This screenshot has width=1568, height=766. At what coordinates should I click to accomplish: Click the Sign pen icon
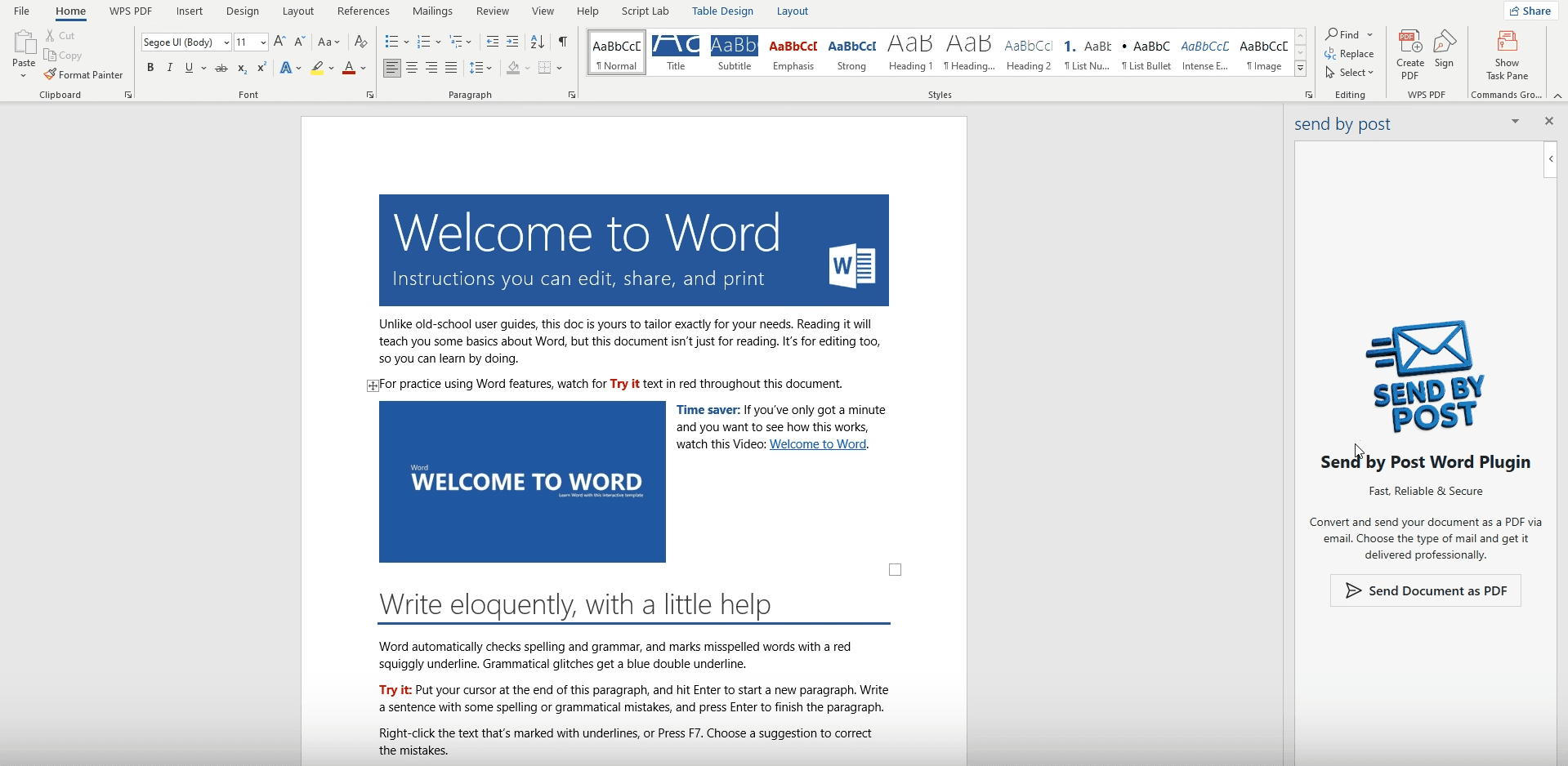(1445, 49)
